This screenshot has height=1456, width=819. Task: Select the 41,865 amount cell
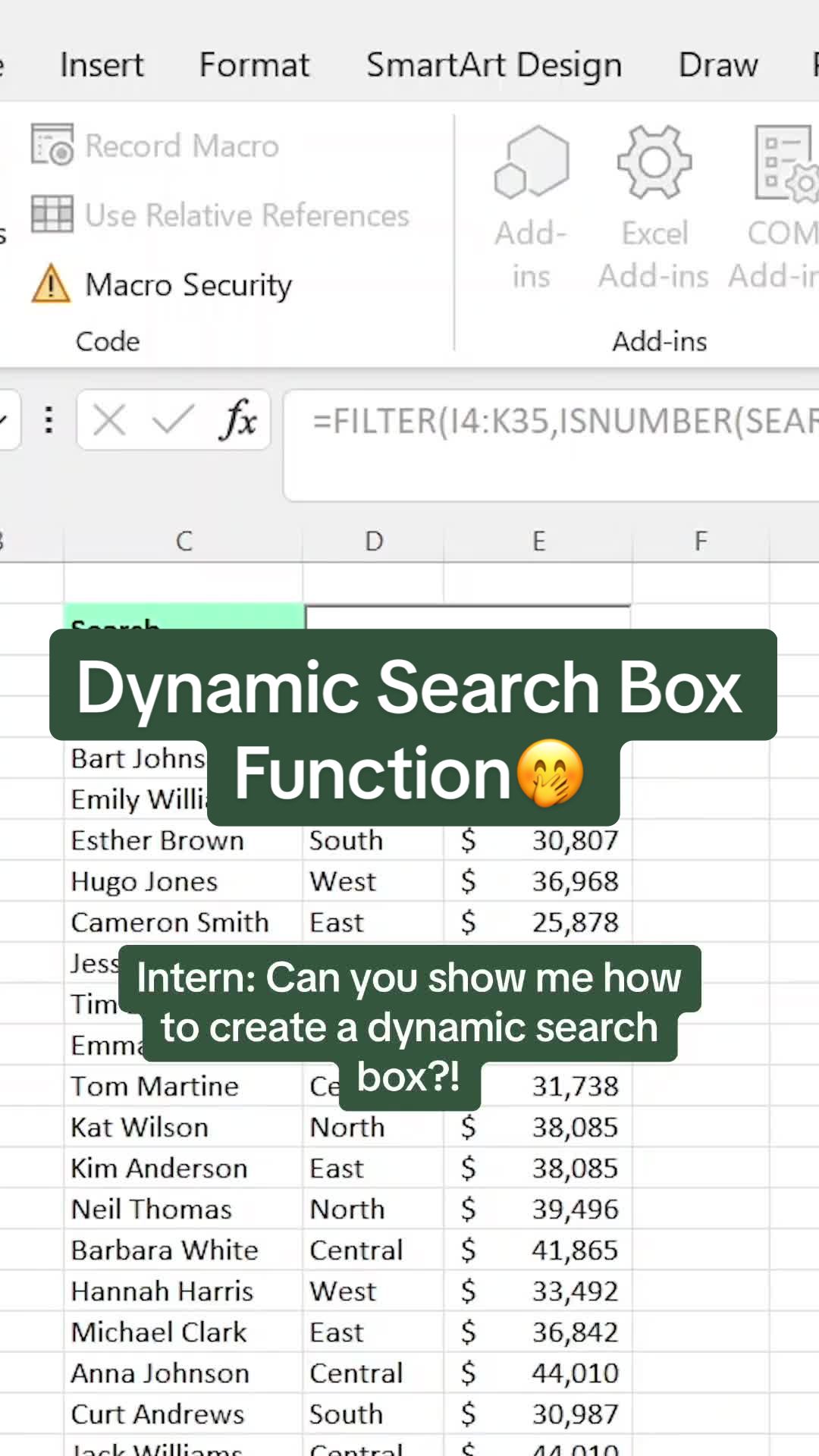click(x=538, y=1250)
